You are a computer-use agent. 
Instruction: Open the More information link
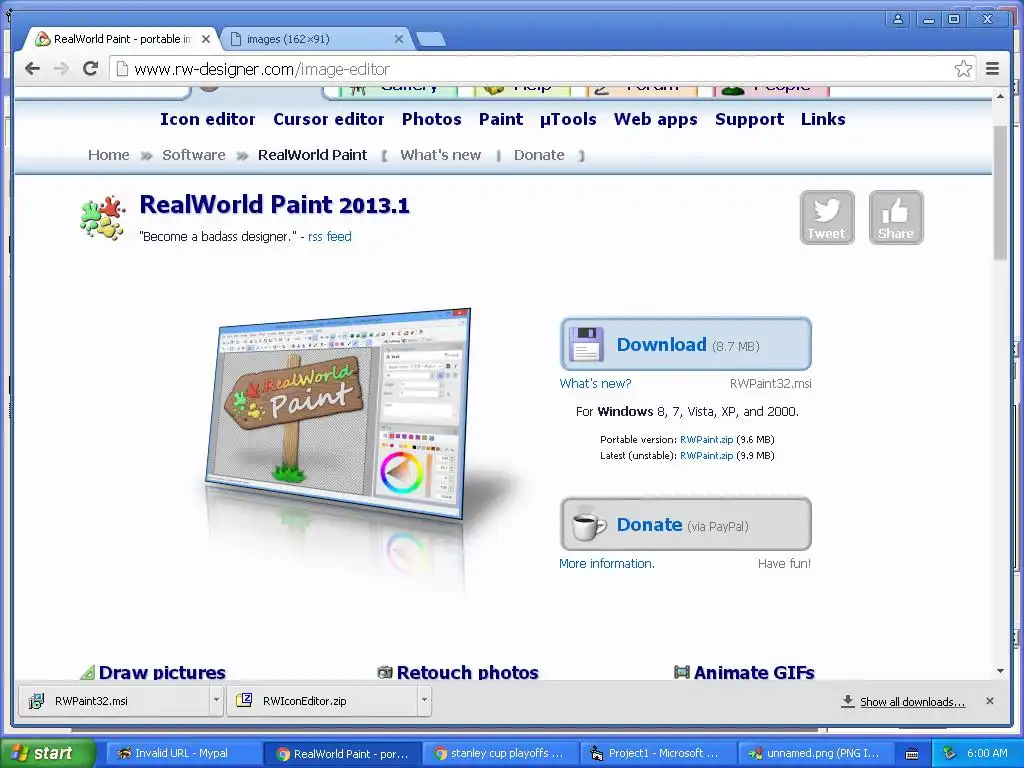pyautogui.click(x=607, y=564)
